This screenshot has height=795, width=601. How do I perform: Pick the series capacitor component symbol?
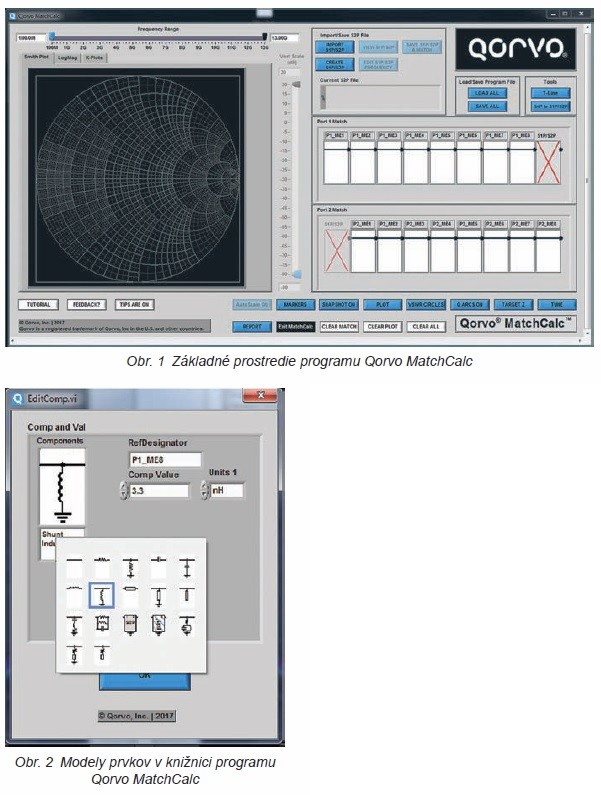pos(159,567)
